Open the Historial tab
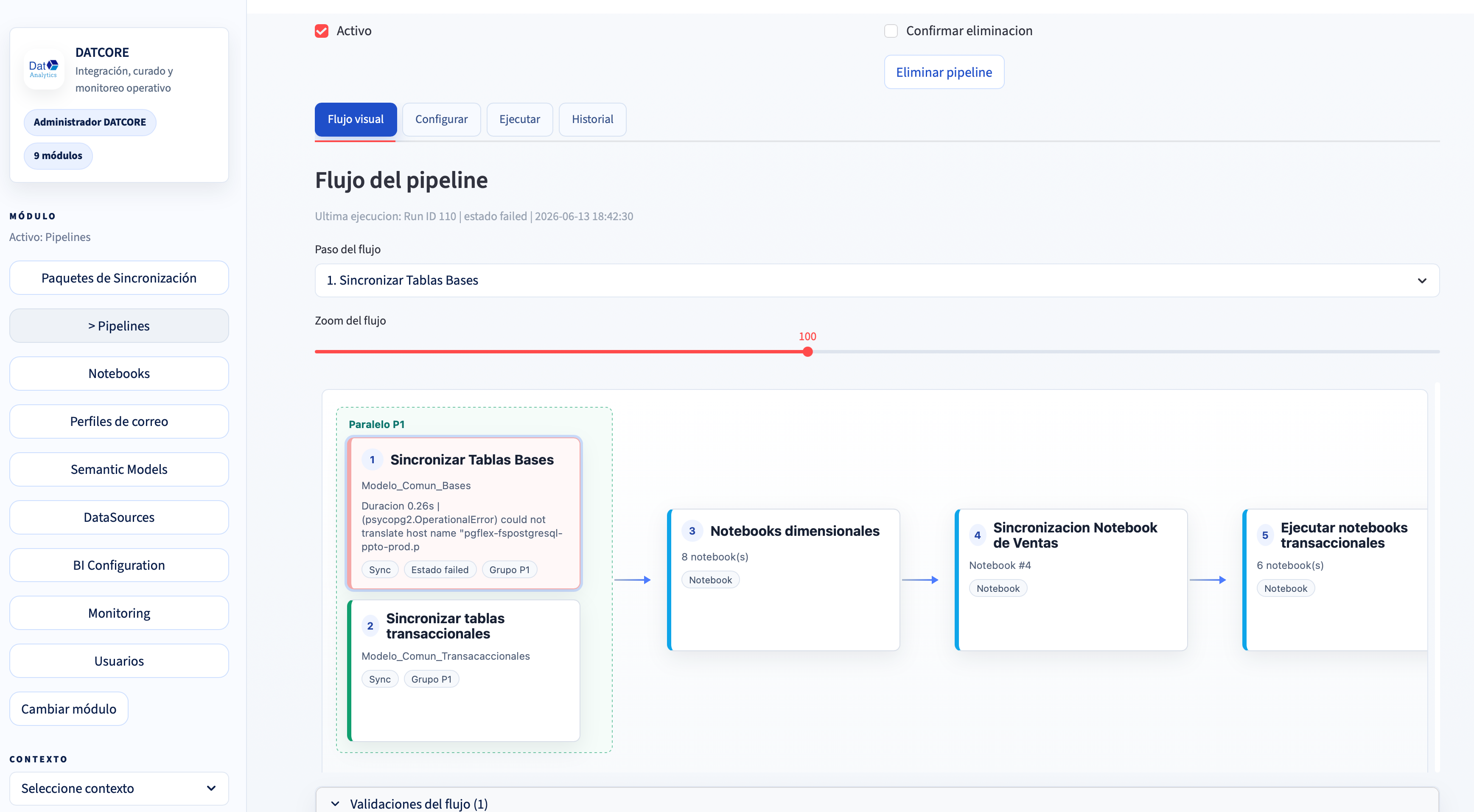Image resolution: width=1474 pixels, height=812 pixels. (x=592, y=119)
